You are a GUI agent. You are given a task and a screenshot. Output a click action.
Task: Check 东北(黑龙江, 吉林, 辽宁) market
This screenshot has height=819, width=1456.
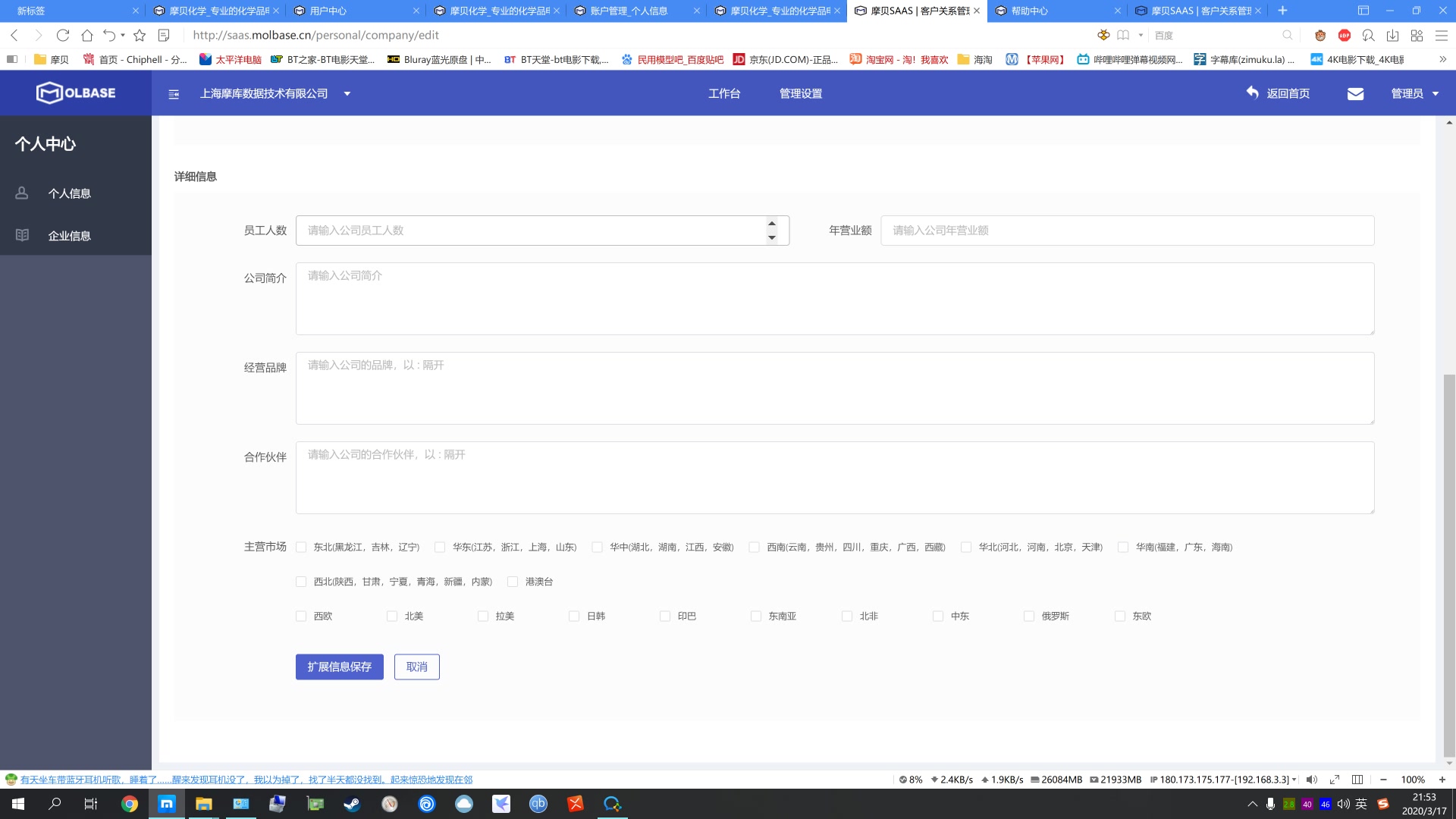click(301, 547)
